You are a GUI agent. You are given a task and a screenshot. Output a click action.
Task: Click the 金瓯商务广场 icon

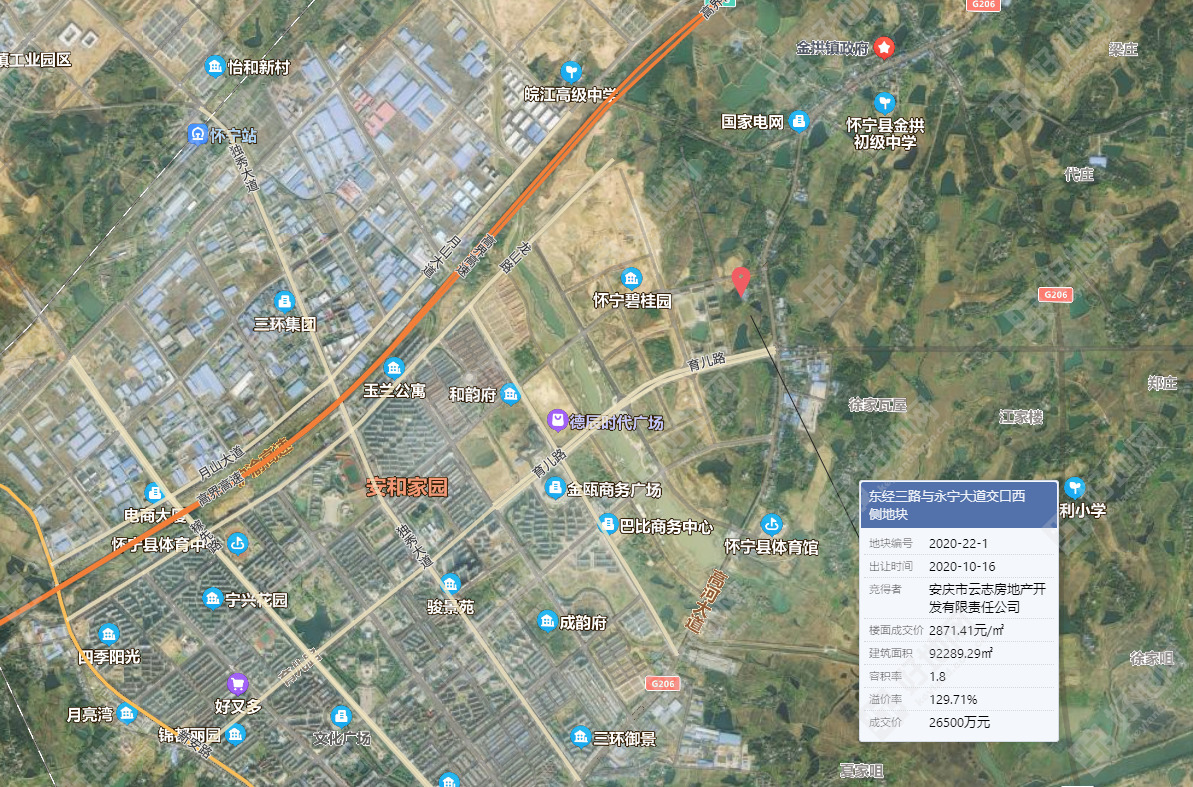pyautogui.click(x=555, y=489)
